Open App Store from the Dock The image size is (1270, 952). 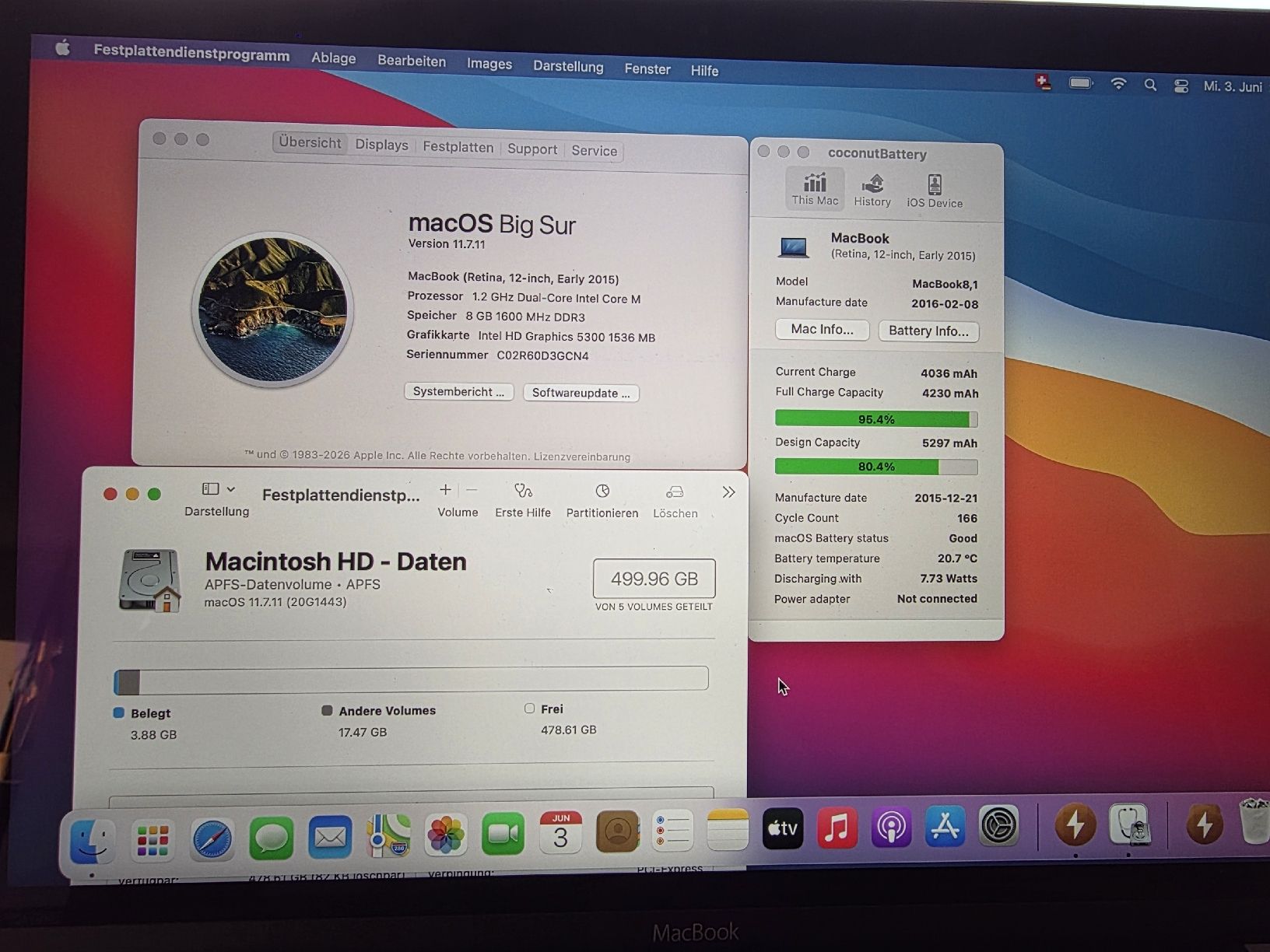click(945, 826)
